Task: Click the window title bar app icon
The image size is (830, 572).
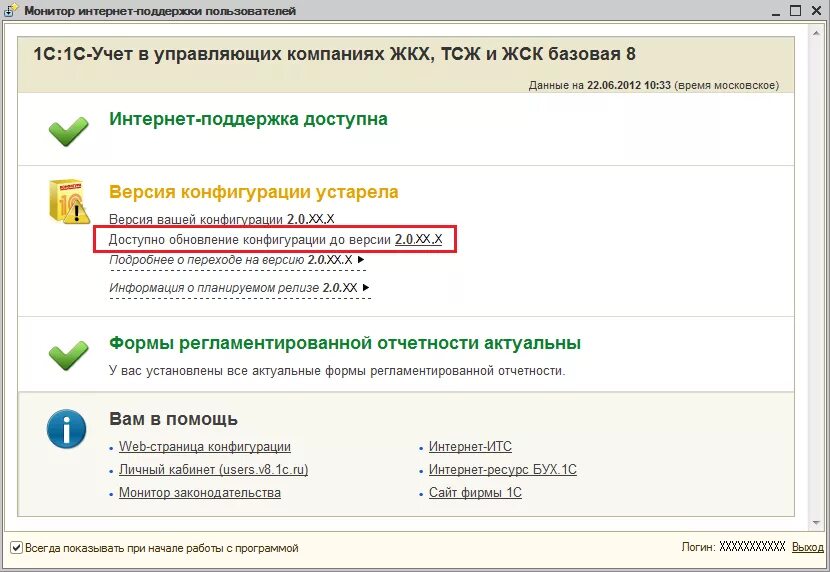Action: pos(12,11)
